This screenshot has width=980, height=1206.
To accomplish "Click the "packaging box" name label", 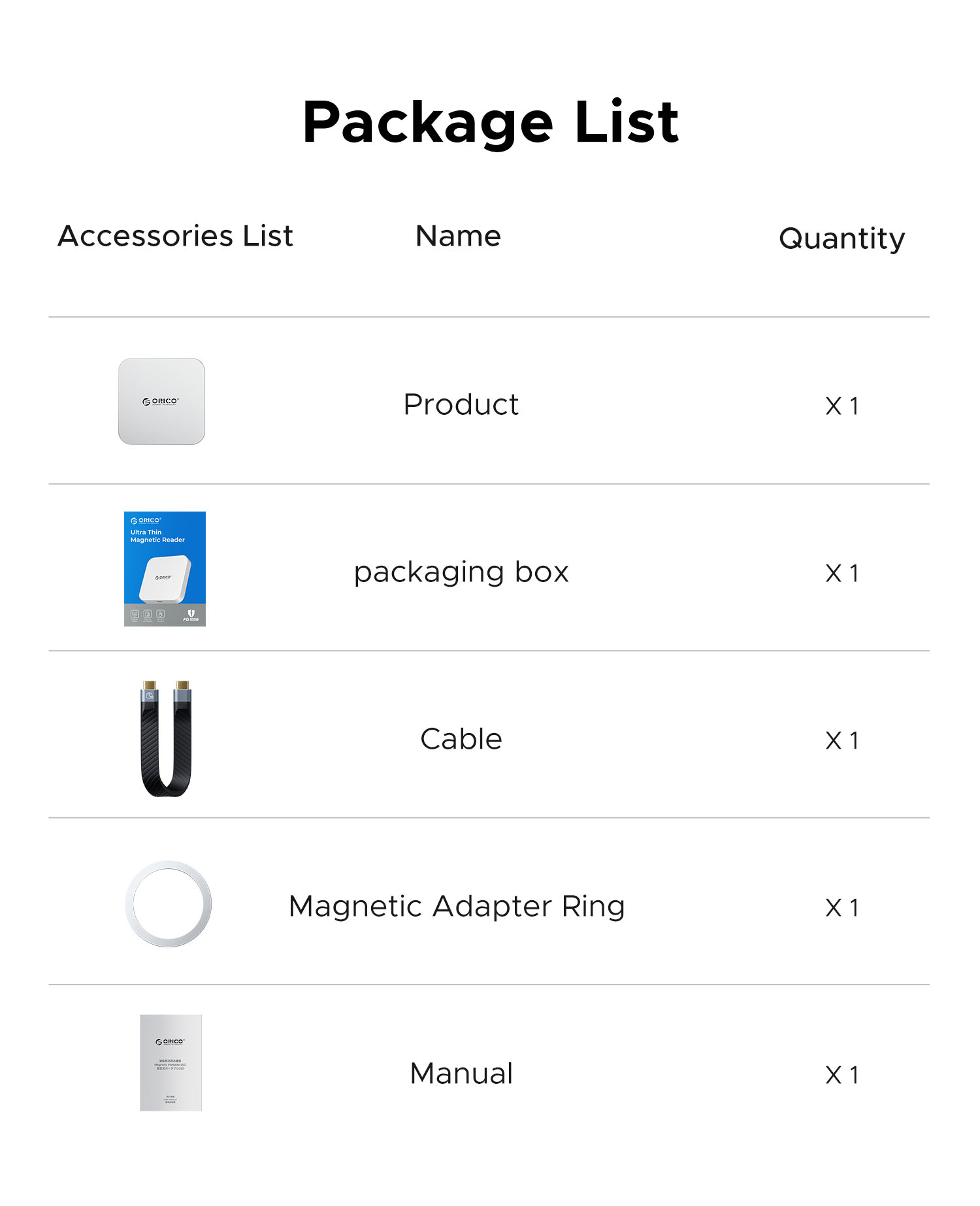I will [461, 572].
